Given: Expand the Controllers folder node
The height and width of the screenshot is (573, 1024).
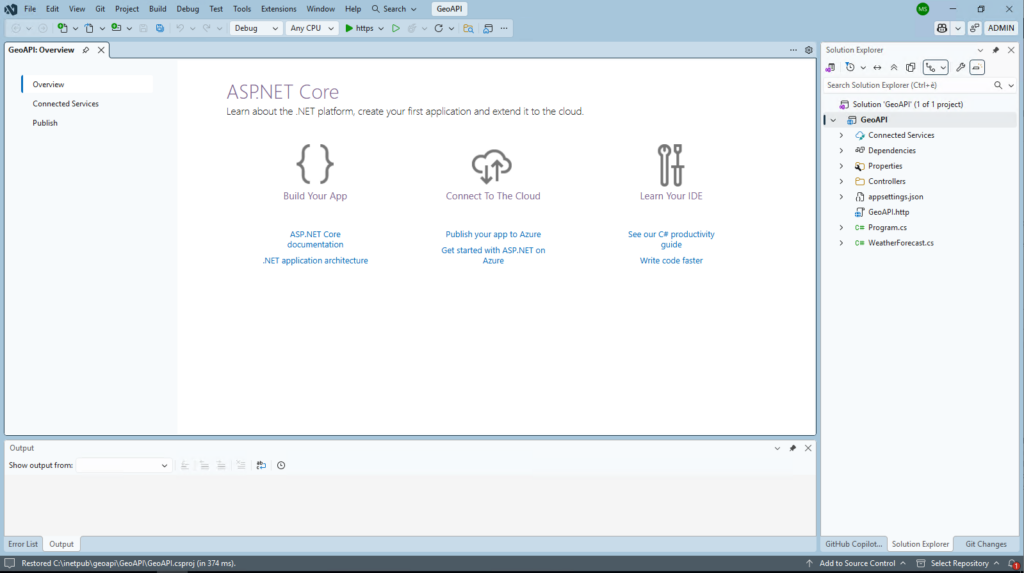Looking at the screenshot, I should [841, 181].
